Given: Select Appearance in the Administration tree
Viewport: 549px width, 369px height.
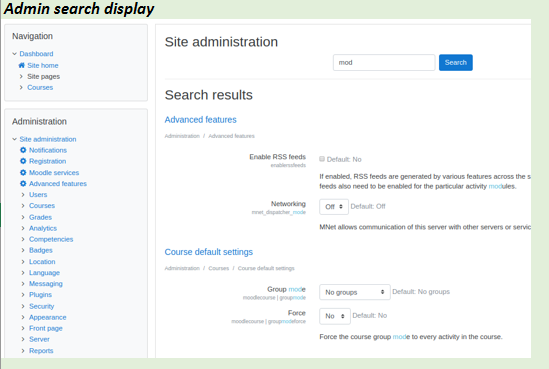Looking at the screenshot, I should [48, 317].
